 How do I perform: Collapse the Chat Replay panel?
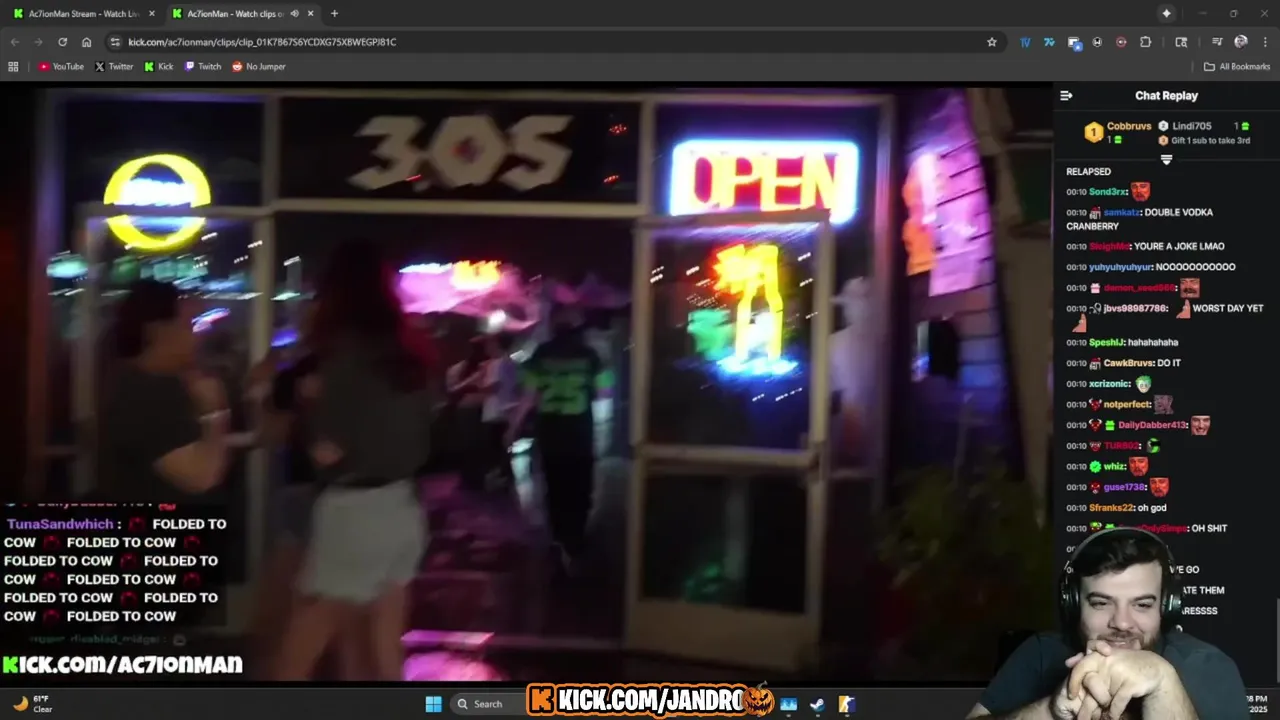[1066, 96]
